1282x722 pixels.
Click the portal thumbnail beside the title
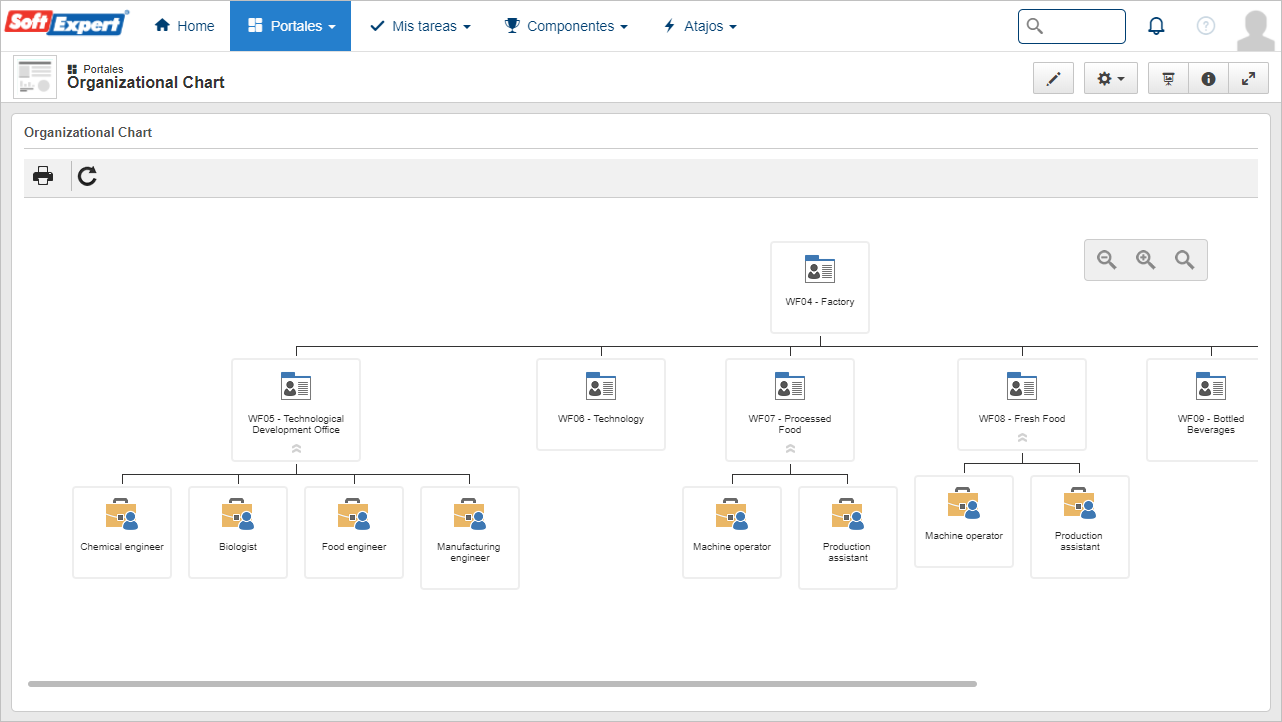[35, 77]
